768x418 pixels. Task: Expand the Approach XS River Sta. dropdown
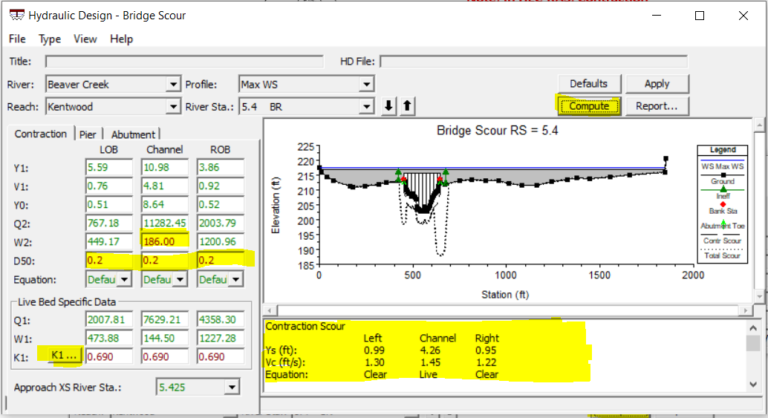pos(232,387)
